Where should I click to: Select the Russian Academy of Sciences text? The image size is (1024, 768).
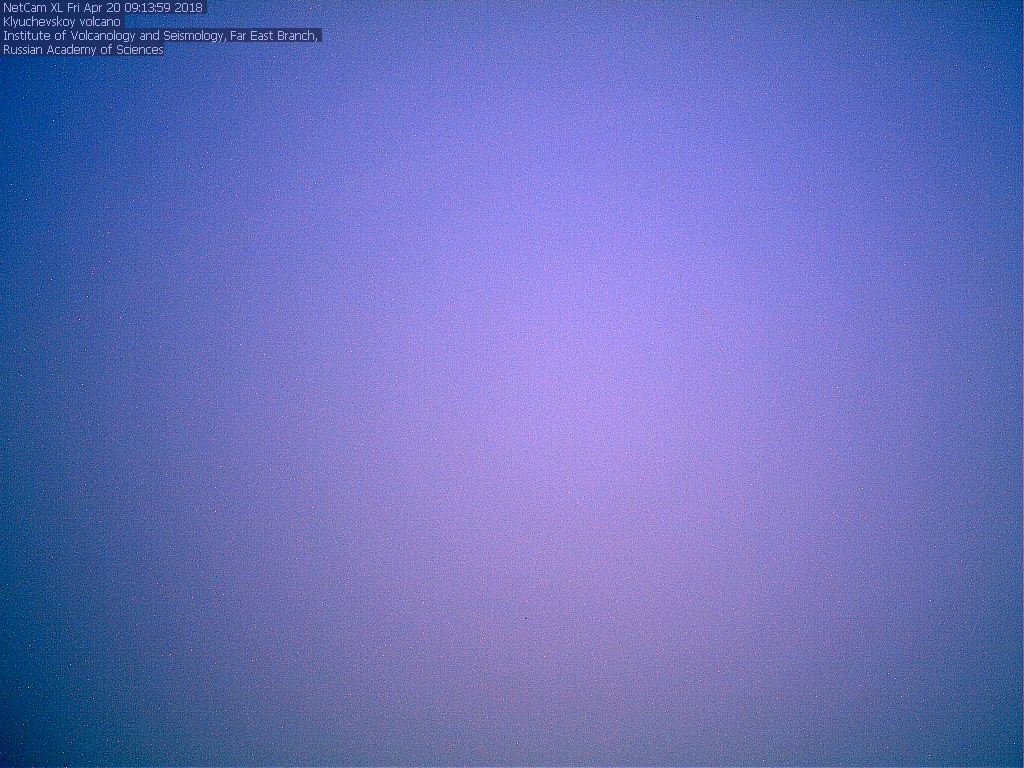pos(83,50)
